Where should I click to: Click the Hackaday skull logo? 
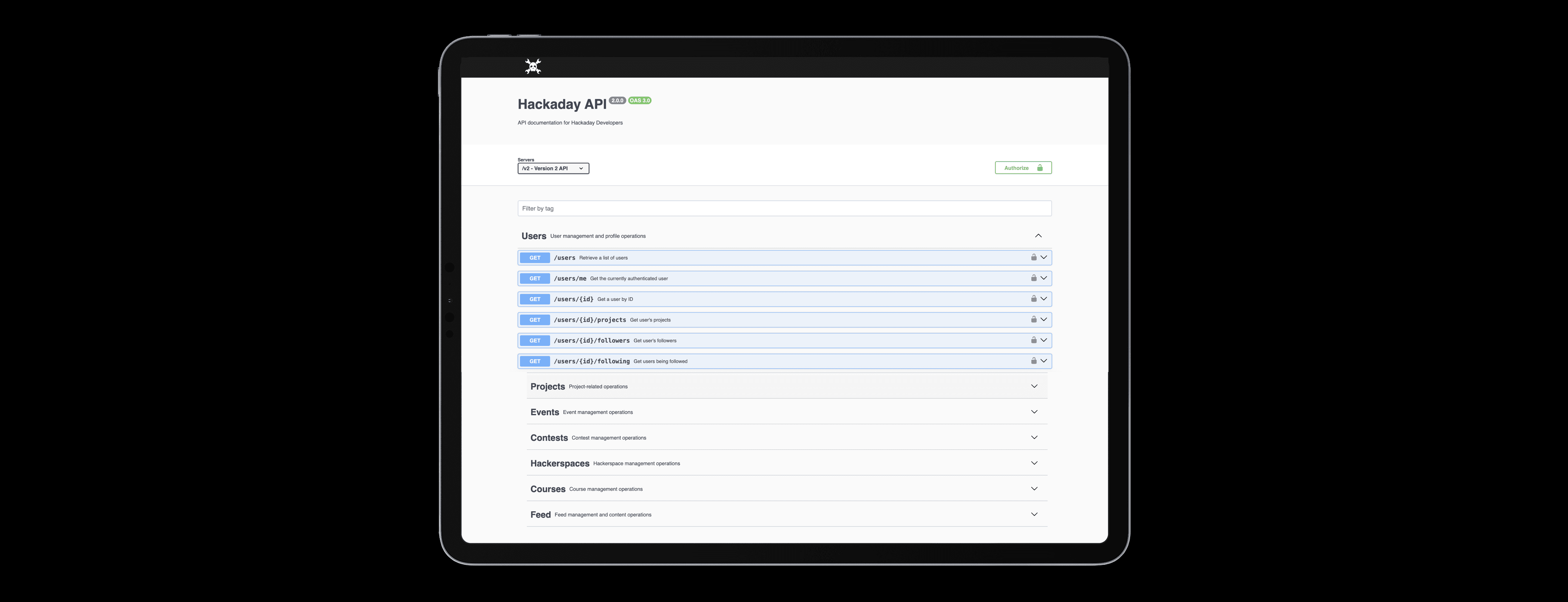533,66
